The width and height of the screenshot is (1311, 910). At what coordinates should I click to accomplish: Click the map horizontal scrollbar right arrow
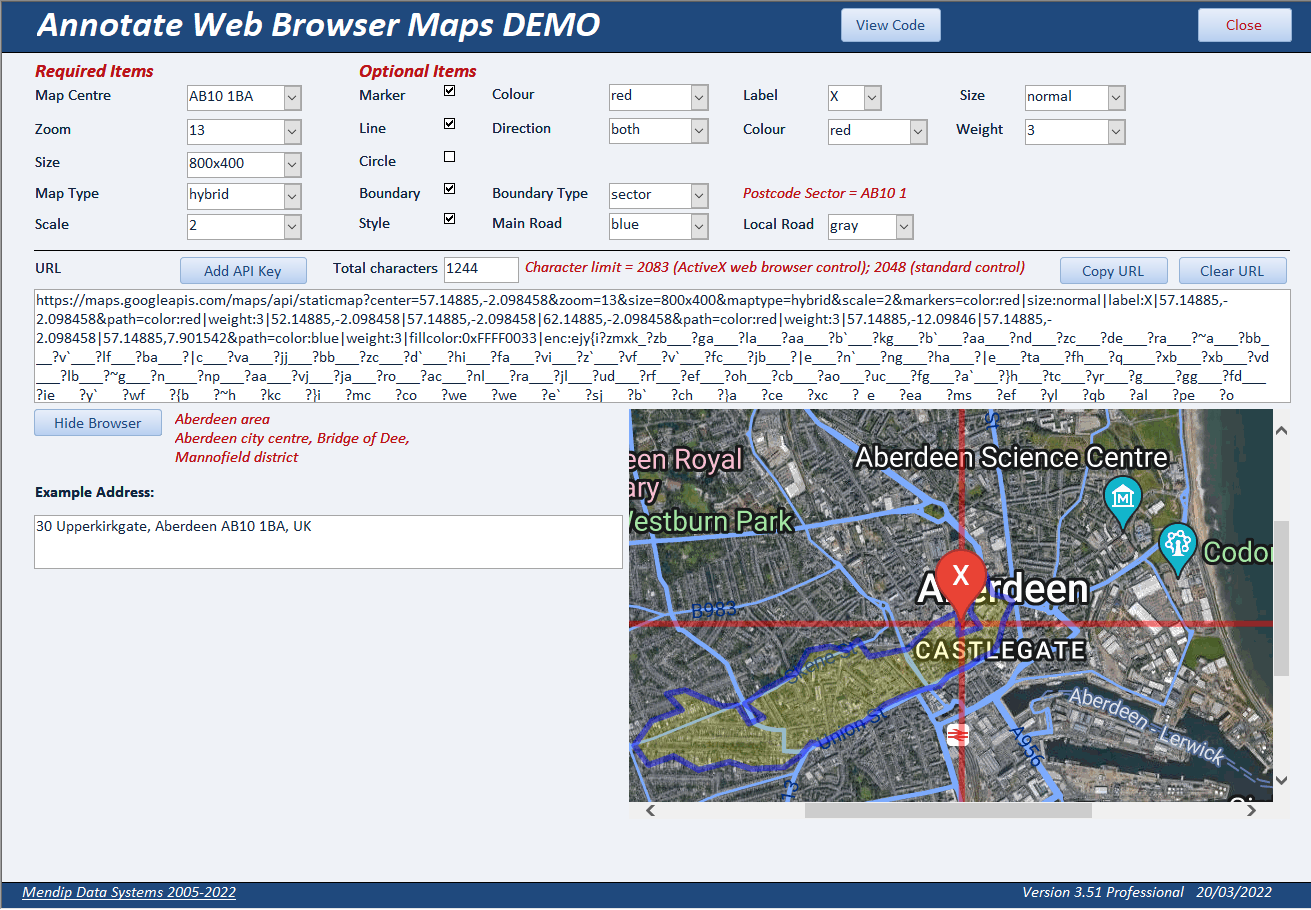(1252, 811)
